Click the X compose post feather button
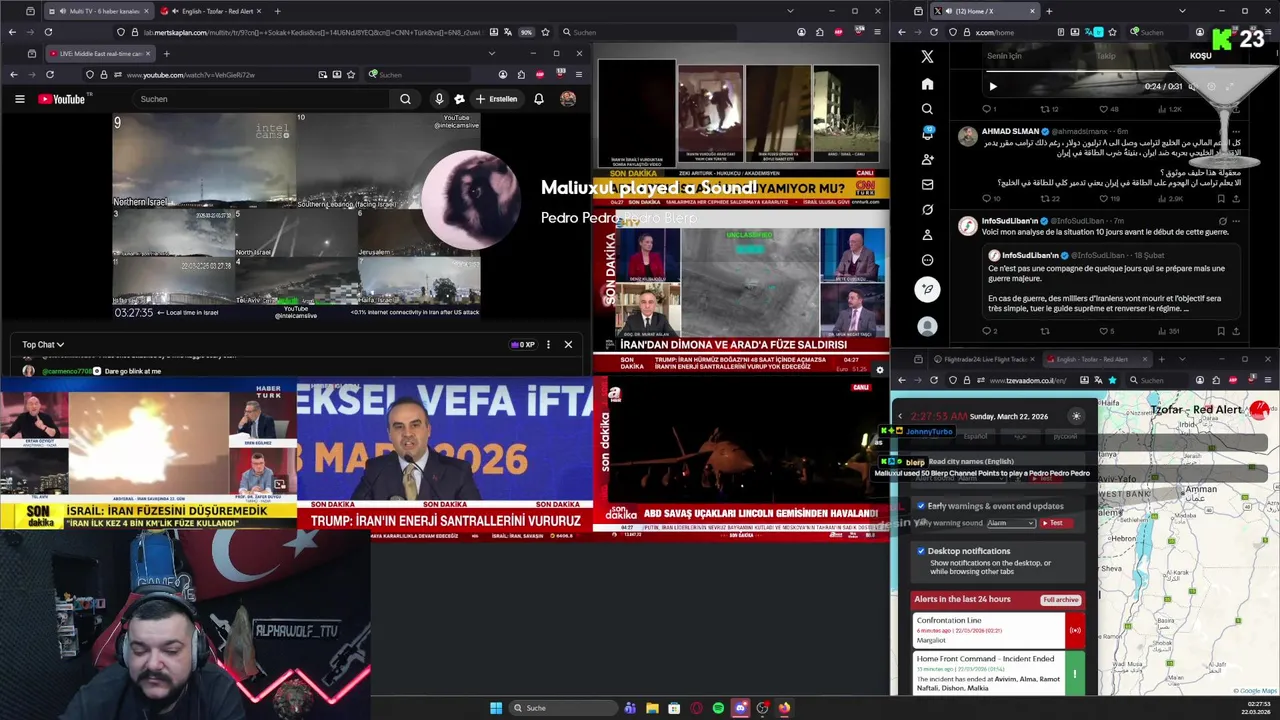Viewport: 1280px width, 720px height. [927, 290]
